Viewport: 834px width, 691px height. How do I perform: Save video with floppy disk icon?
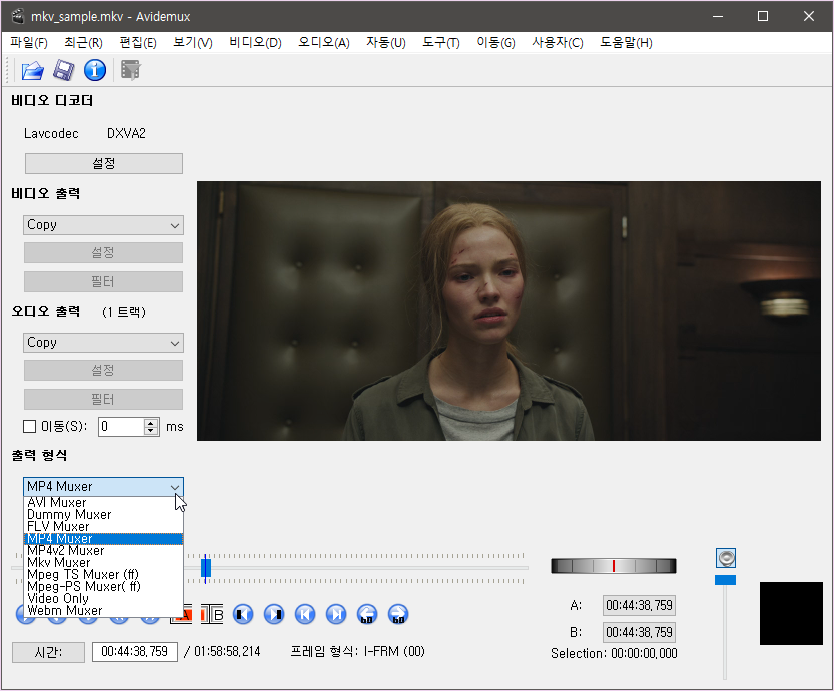[x=64, y=70]
